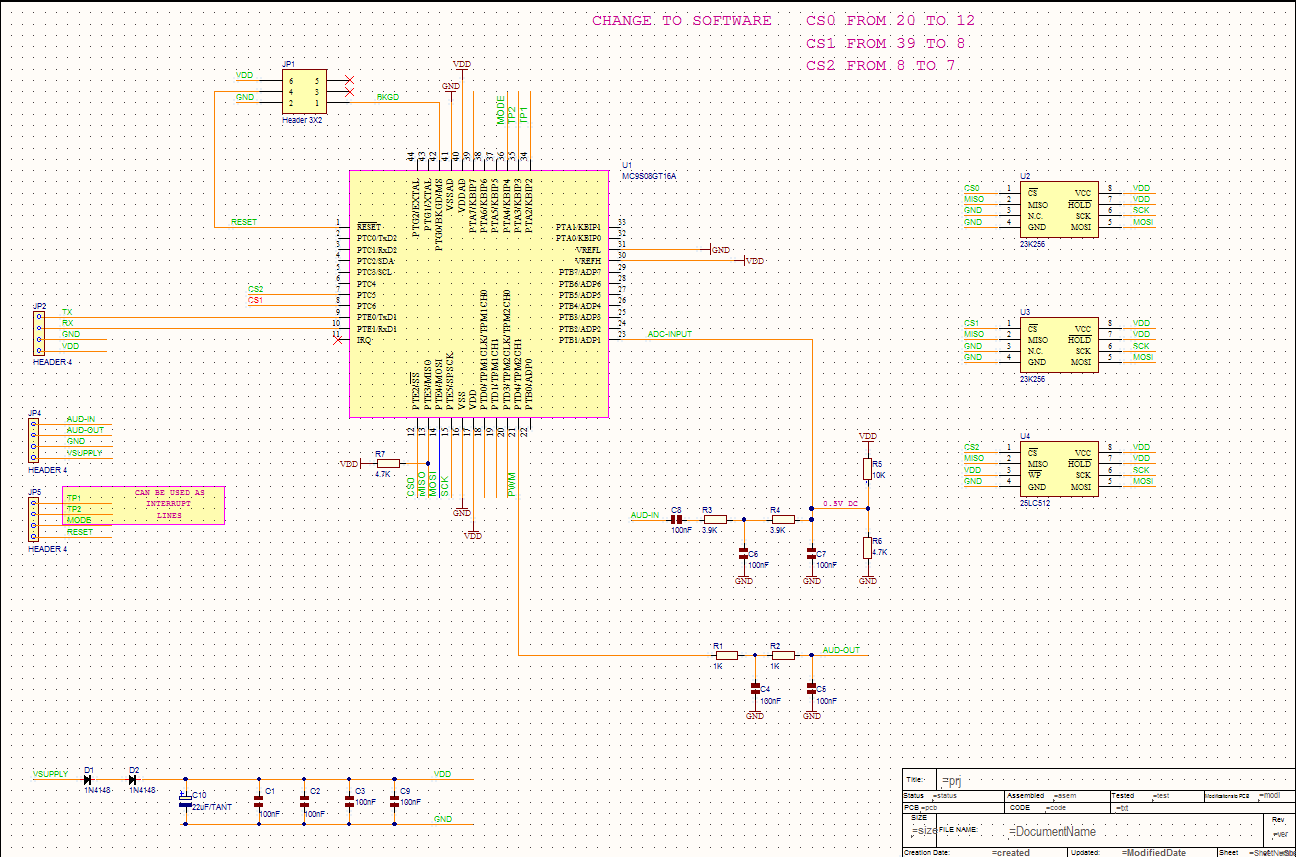Click the PWM net label below U1

(512, 484)
